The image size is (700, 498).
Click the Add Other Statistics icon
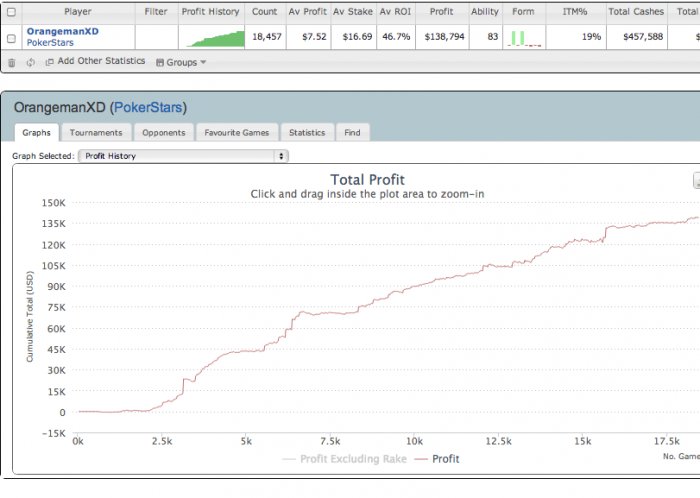point(49,62)
